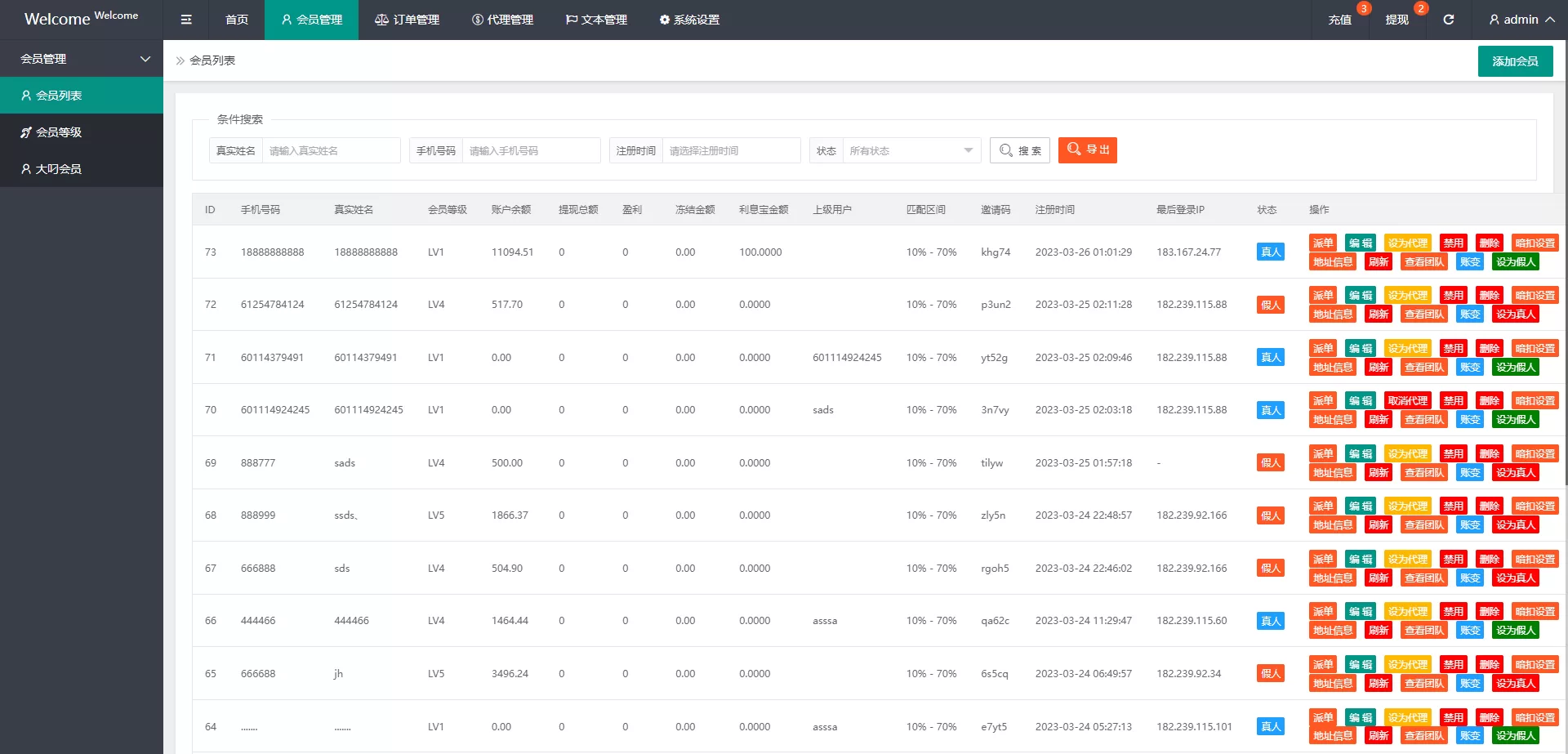The height and width of the screenshot is (754, 1568).
Task: Click the yellow 设为代理 button for ID 69
Action: point(1407,453)
